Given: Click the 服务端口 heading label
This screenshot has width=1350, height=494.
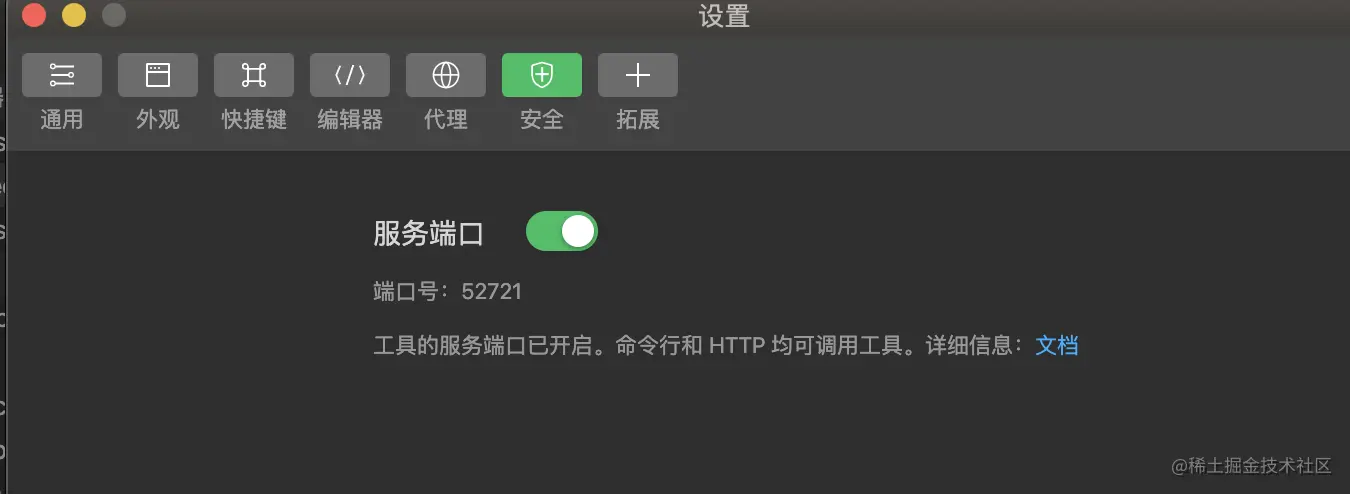Looking at the screenshot, I should [x=429, y=234].
